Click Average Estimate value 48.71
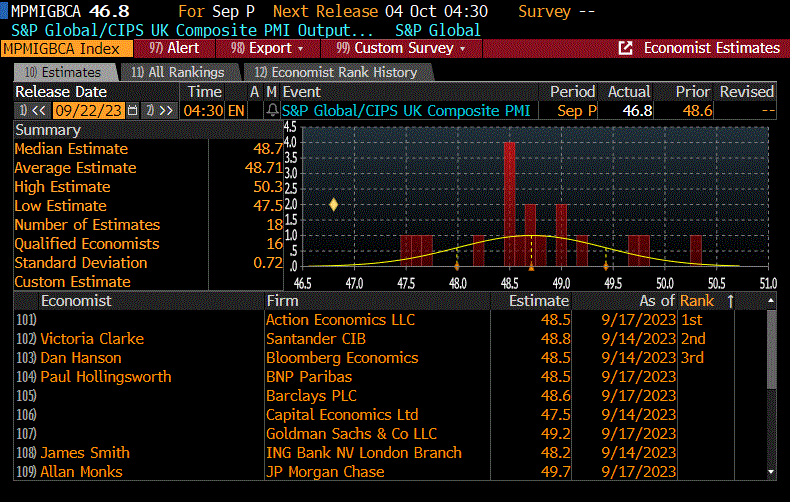Screen dimensions: 790x502 (264, 168)
